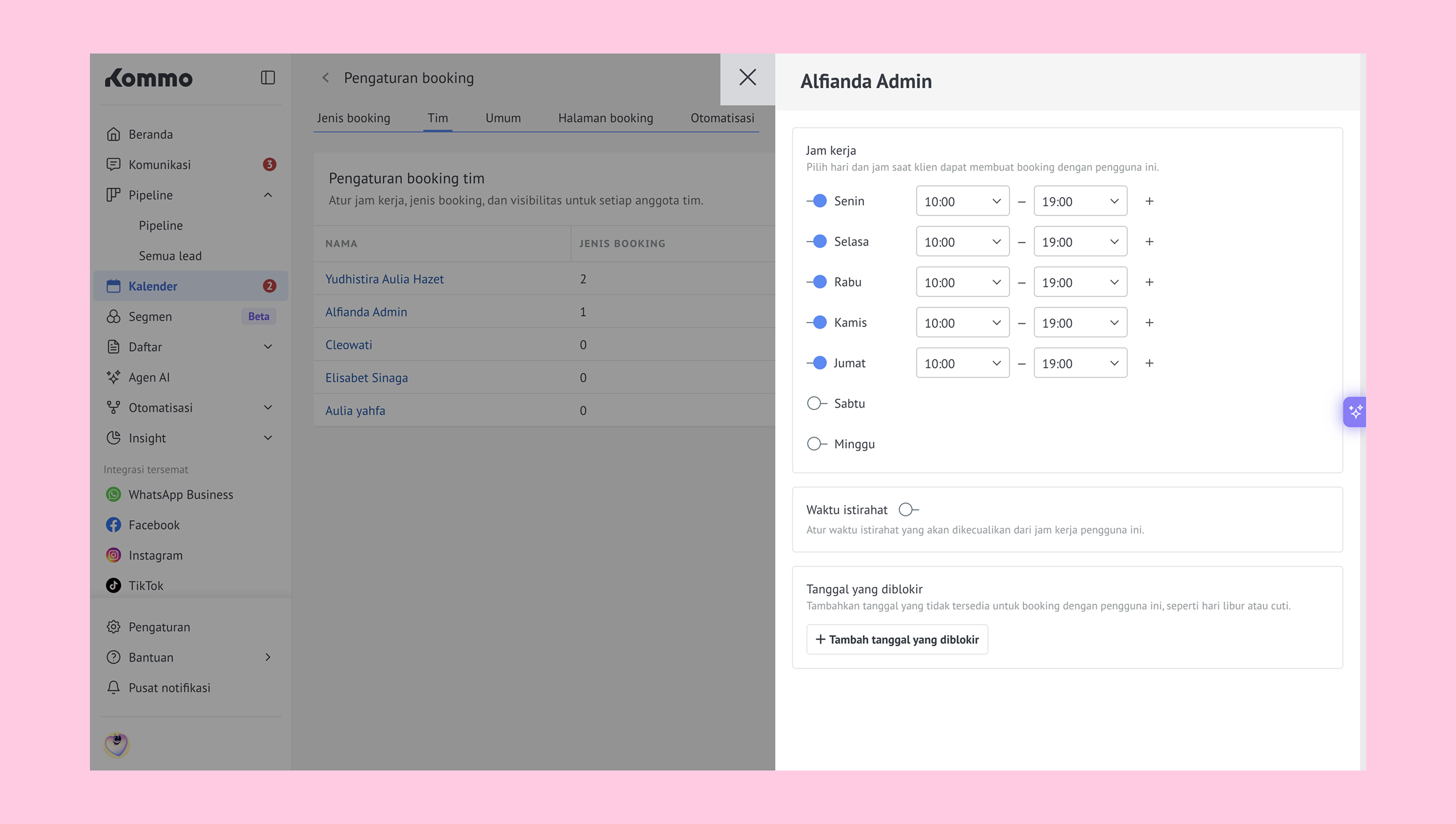Collapse the Pipeline menu chevron

pos(268,195)
